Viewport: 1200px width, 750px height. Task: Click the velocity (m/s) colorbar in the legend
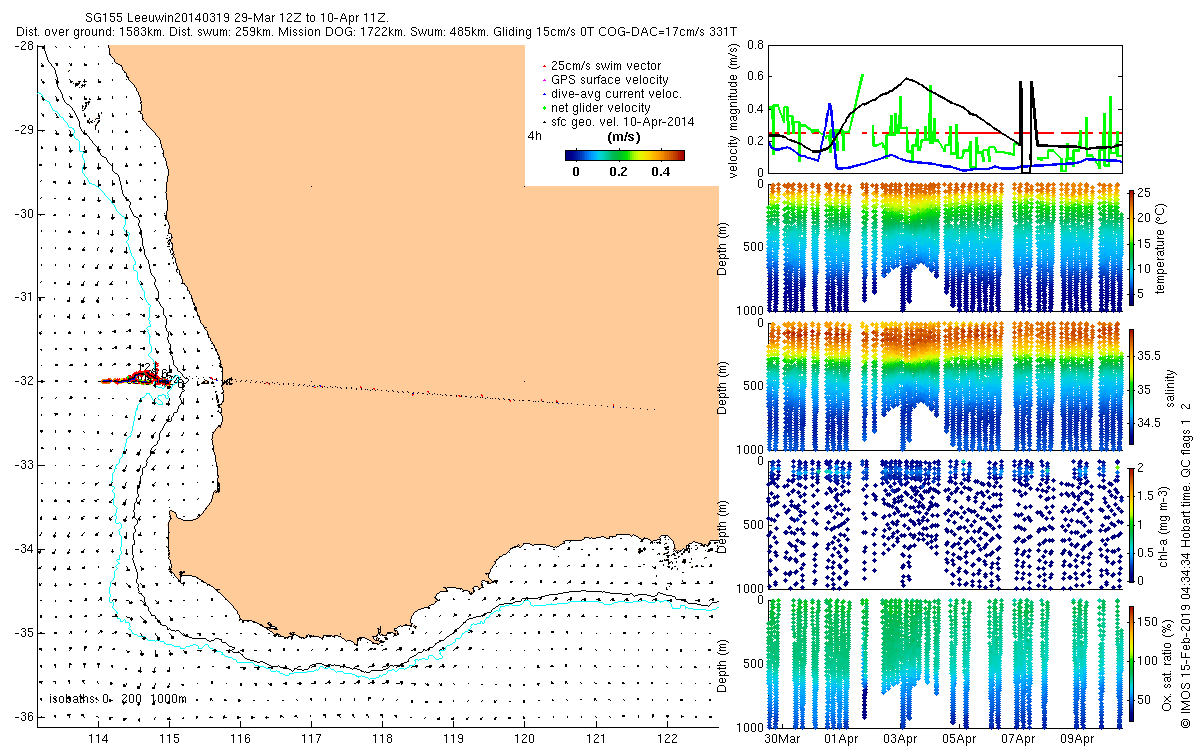click(x=625, y=155)
